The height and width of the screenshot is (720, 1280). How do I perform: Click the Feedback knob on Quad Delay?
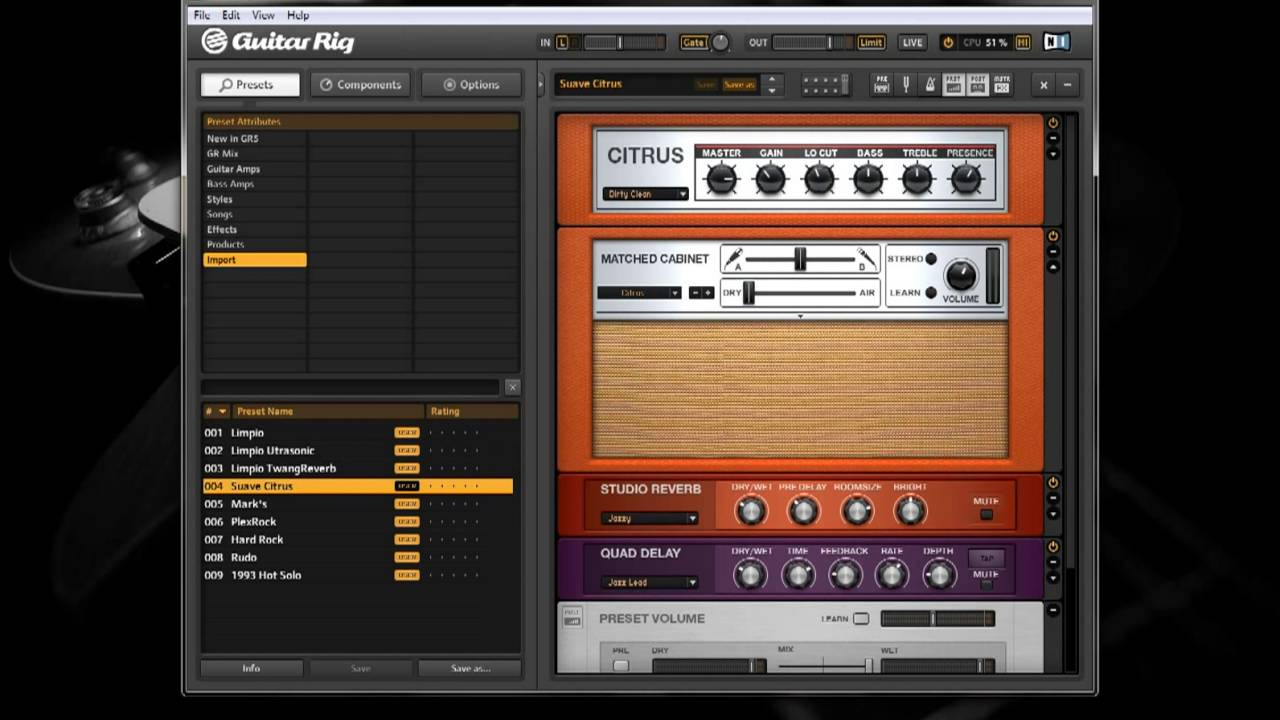point(844,575)
